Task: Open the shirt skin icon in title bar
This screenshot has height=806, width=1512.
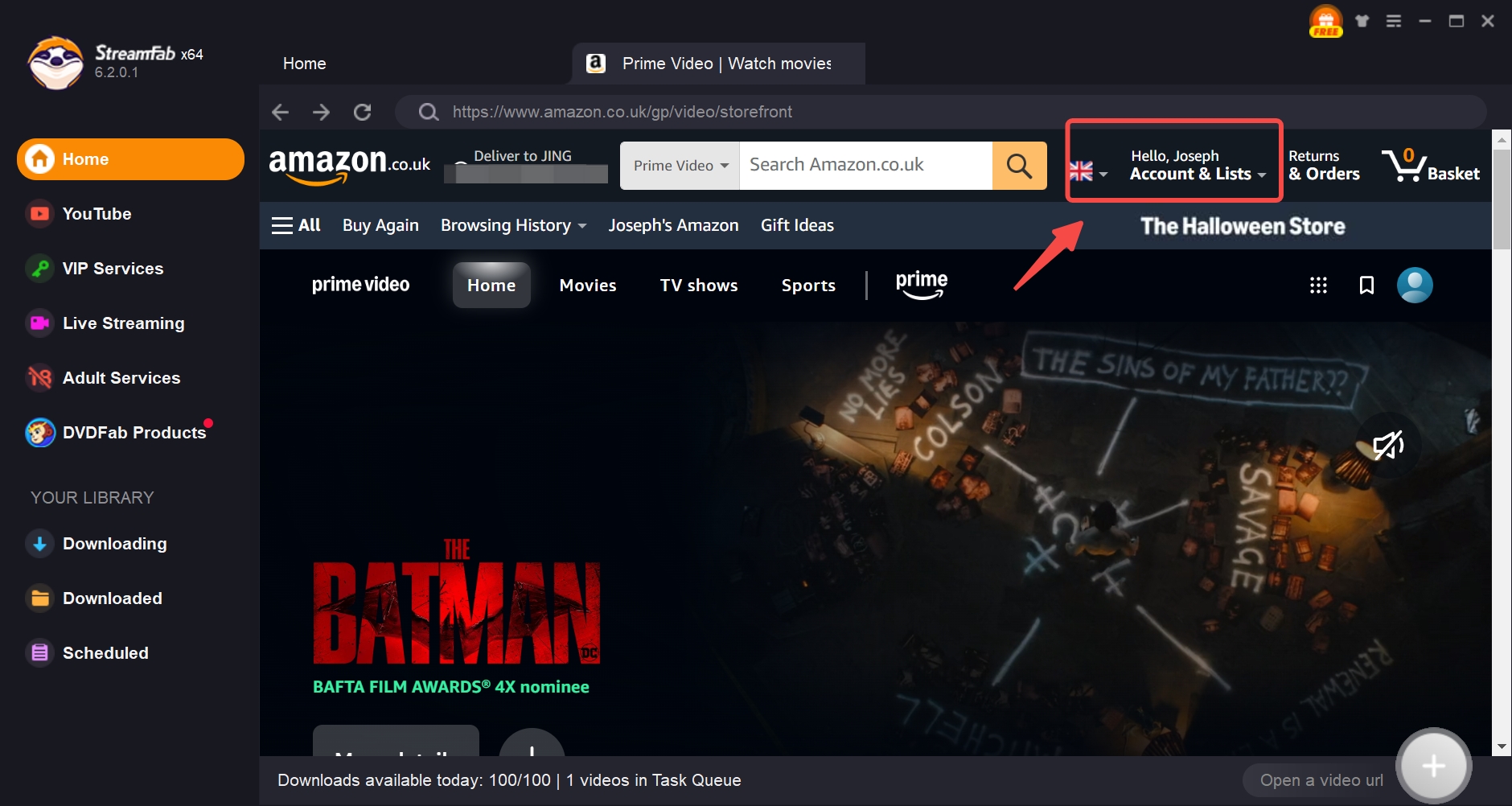Action: pyautogui.click(x=1362, y=21)
